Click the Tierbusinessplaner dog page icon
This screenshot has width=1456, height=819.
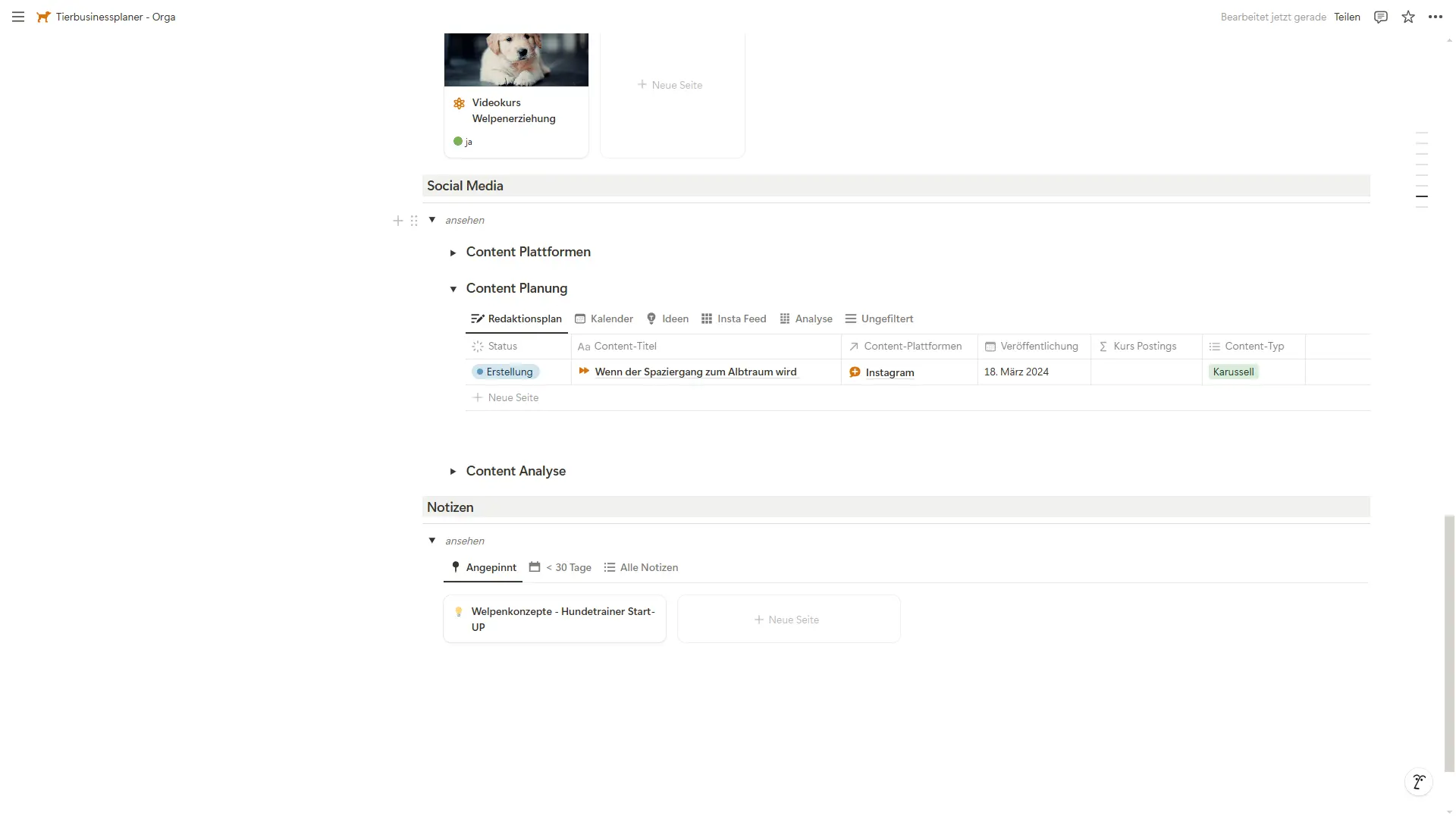pyautogui.click(x=43, y=17)
